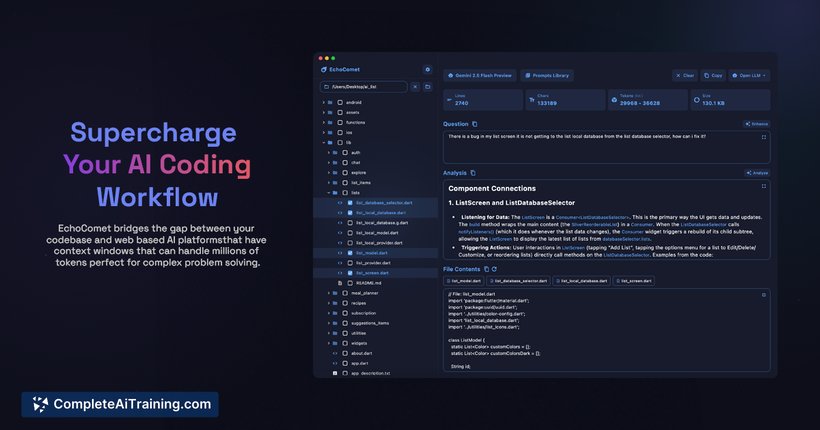Expand the android folder

tap(324, 103)
